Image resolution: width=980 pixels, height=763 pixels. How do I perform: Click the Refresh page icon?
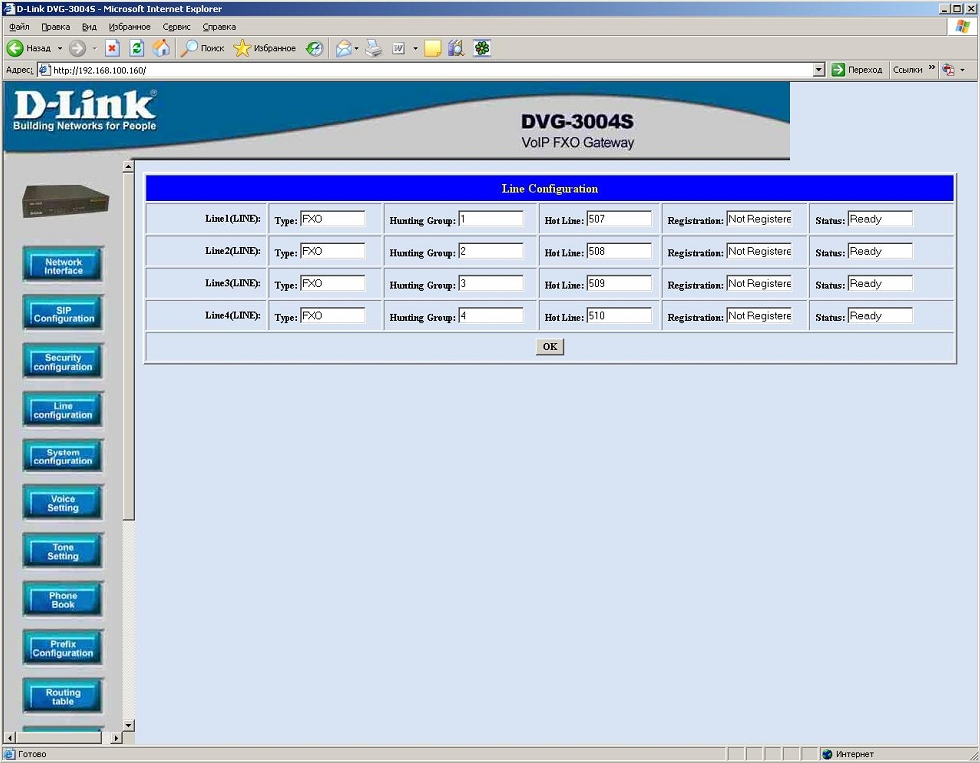[137, 48]
